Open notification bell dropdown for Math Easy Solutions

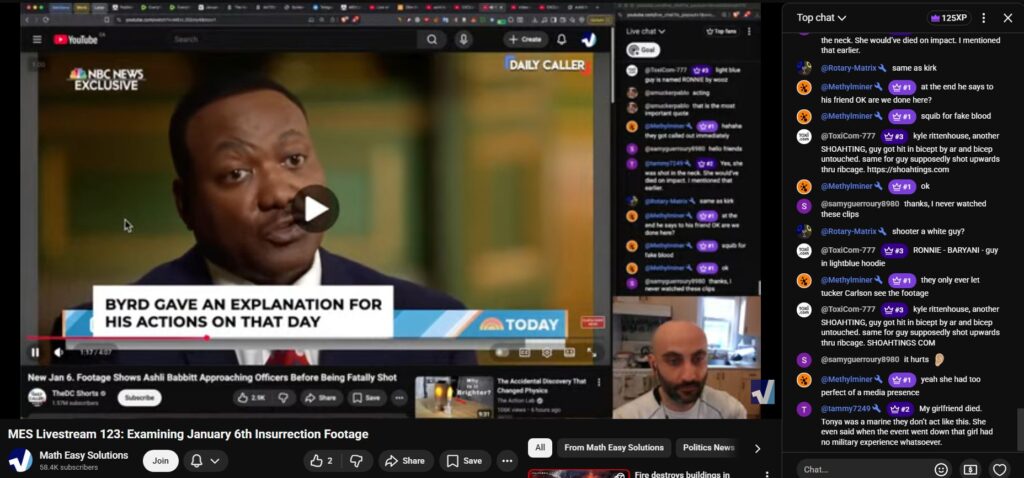(x=203, y=461)
